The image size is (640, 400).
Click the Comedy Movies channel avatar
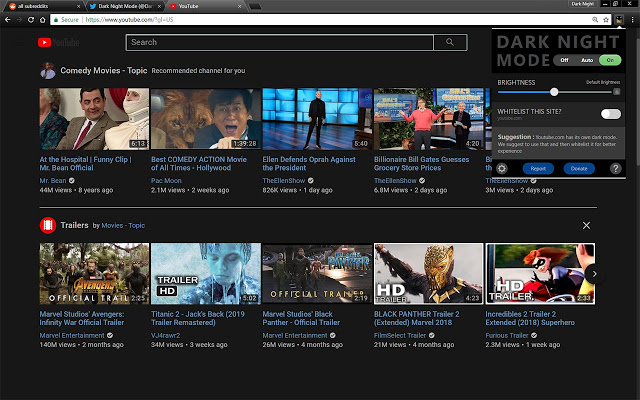(47, 71)
